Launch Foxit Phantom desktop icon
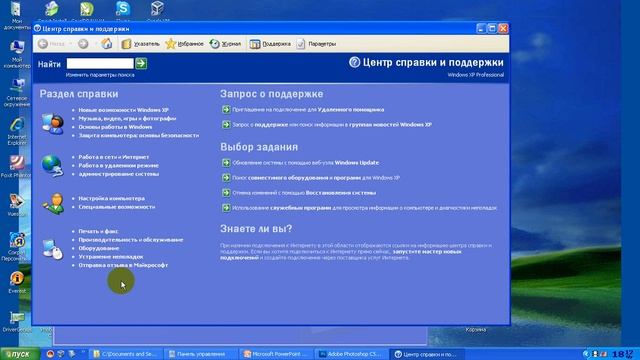The image size is (640, 360). 17,167
